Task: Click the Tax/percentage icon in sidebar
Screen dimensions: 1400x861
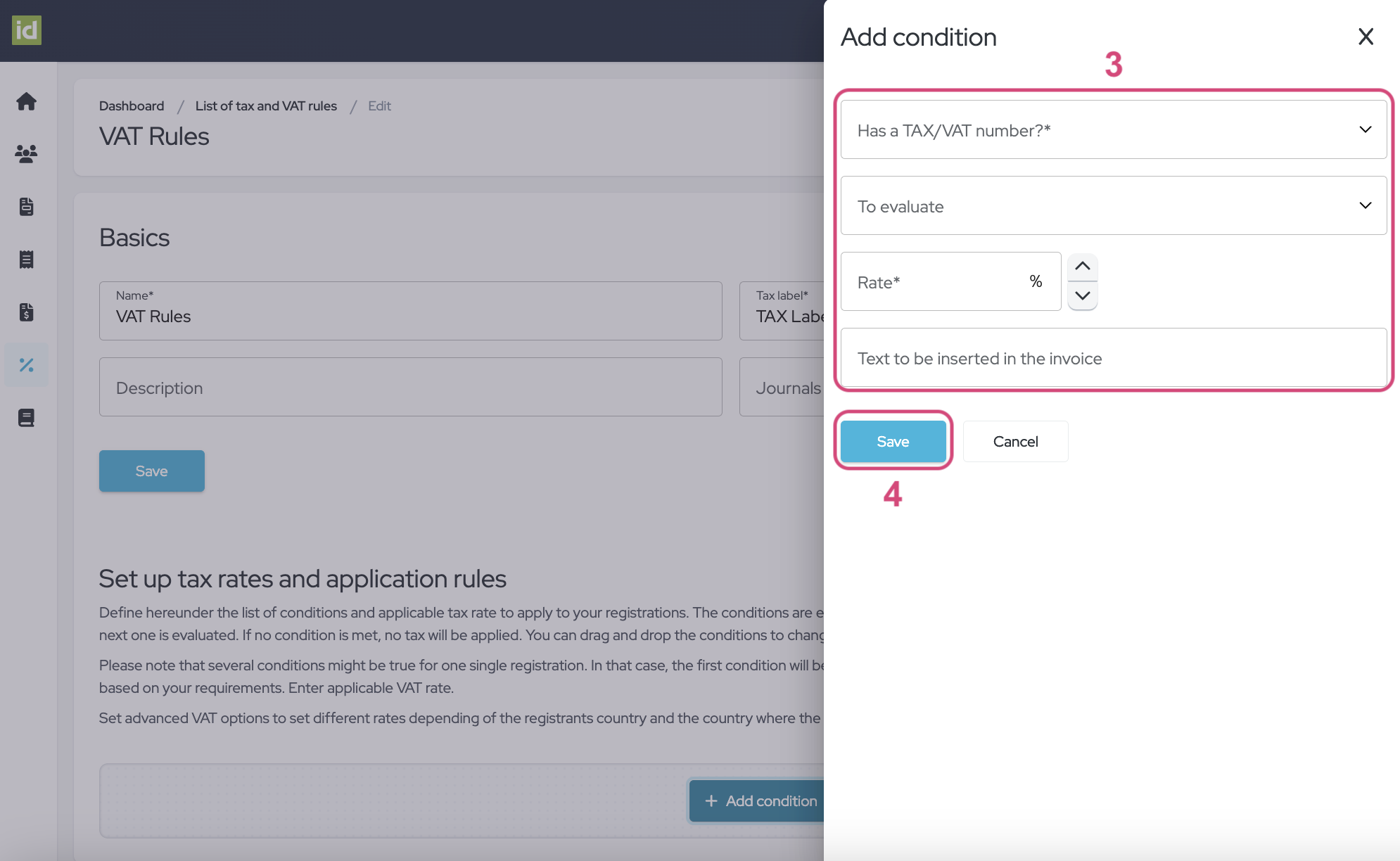Action: (x=27, y=364)
